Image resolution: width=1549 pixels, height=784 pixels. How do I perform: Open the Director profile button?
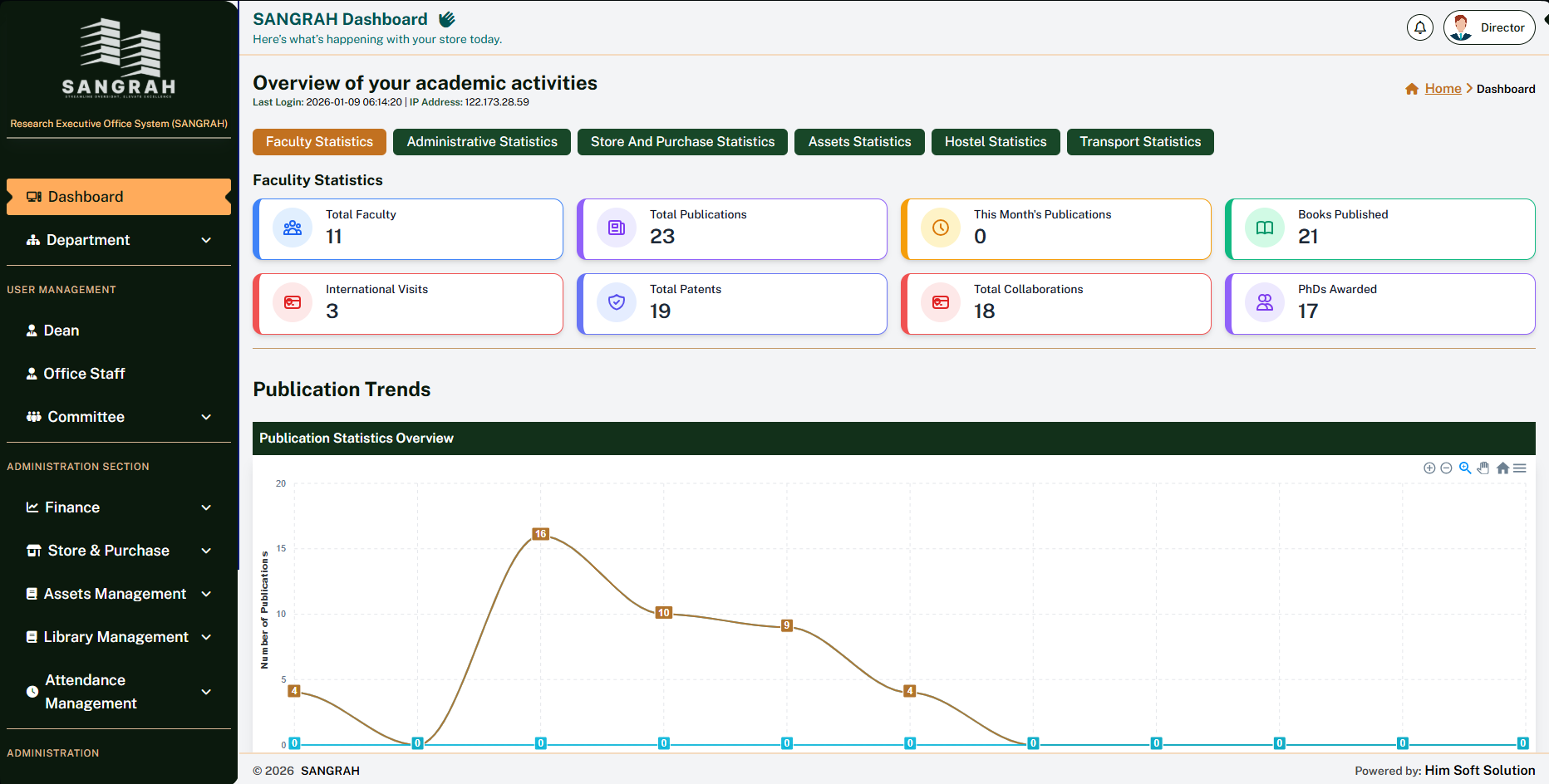[1489, 27]
